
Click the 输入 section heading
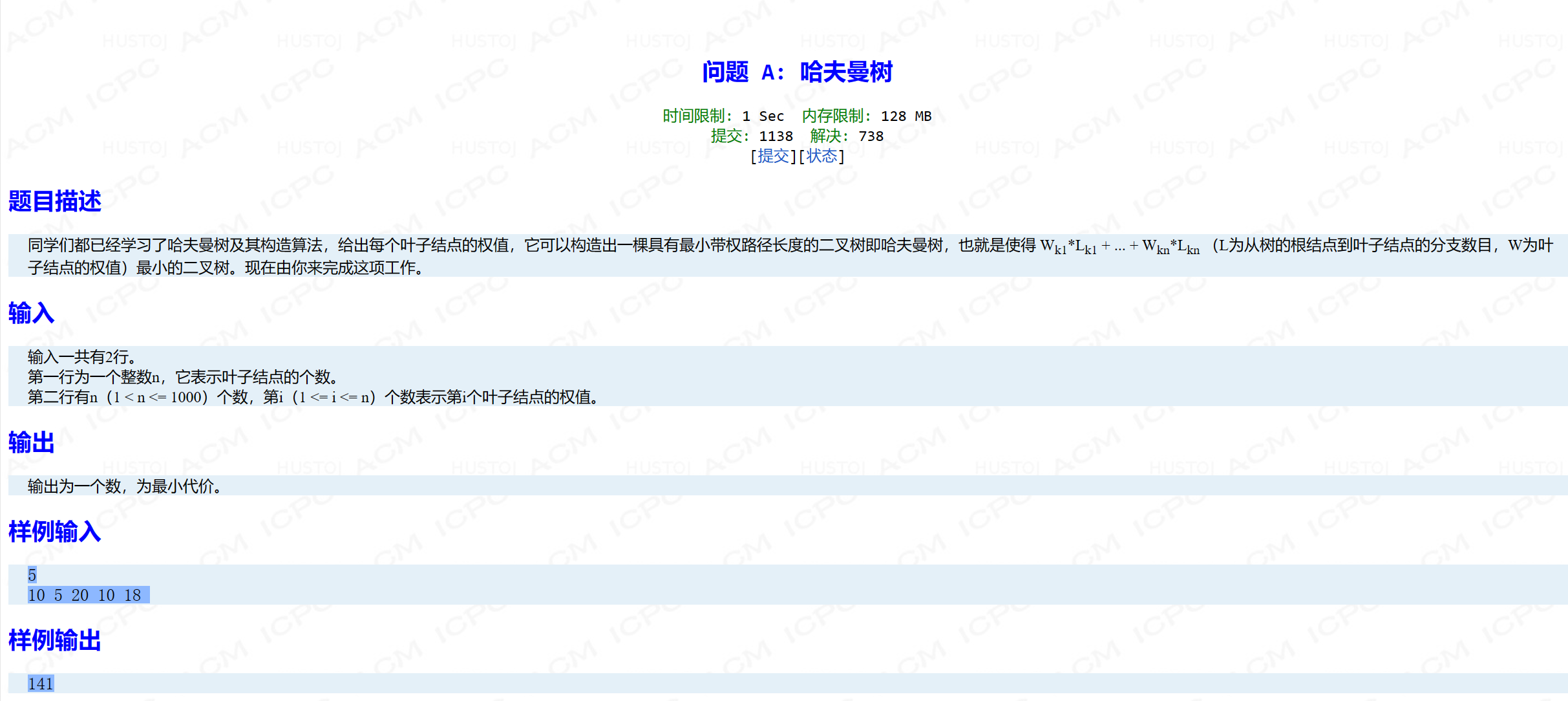pyautogui.click(x=31, y=313)
